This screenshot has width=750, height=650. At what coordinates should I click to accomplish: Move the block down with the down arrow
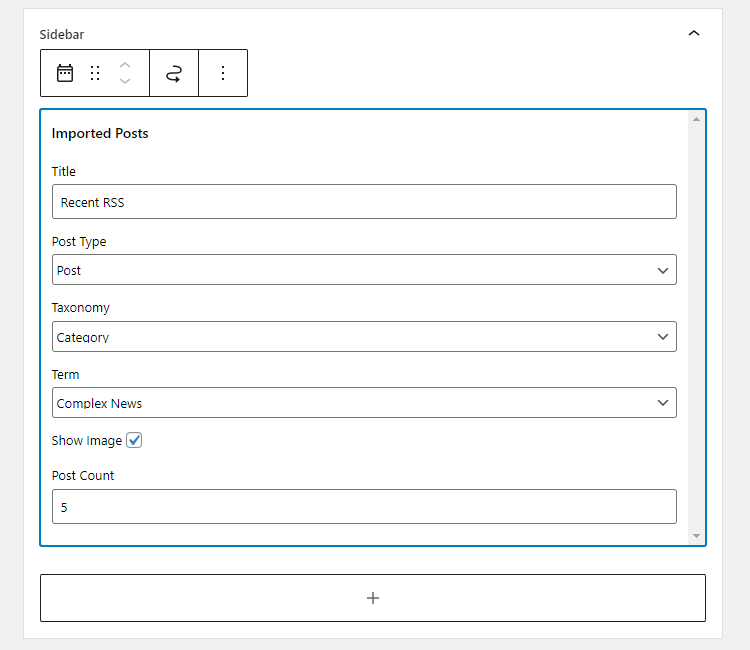125,81
